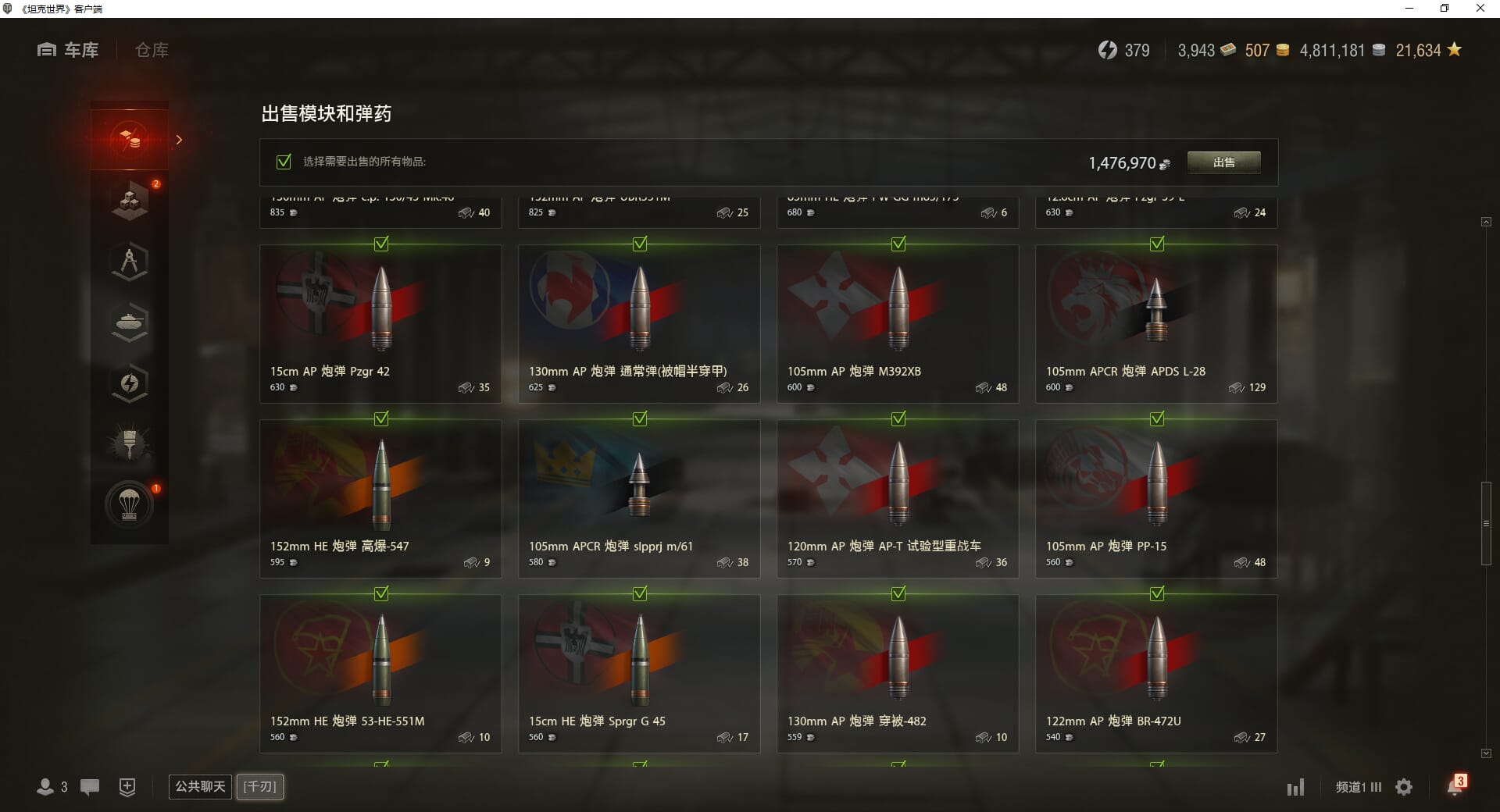The image size is (1500, 812).
Task: Click the scrollbar down arrow
Action: click(x=1486, y=753)
